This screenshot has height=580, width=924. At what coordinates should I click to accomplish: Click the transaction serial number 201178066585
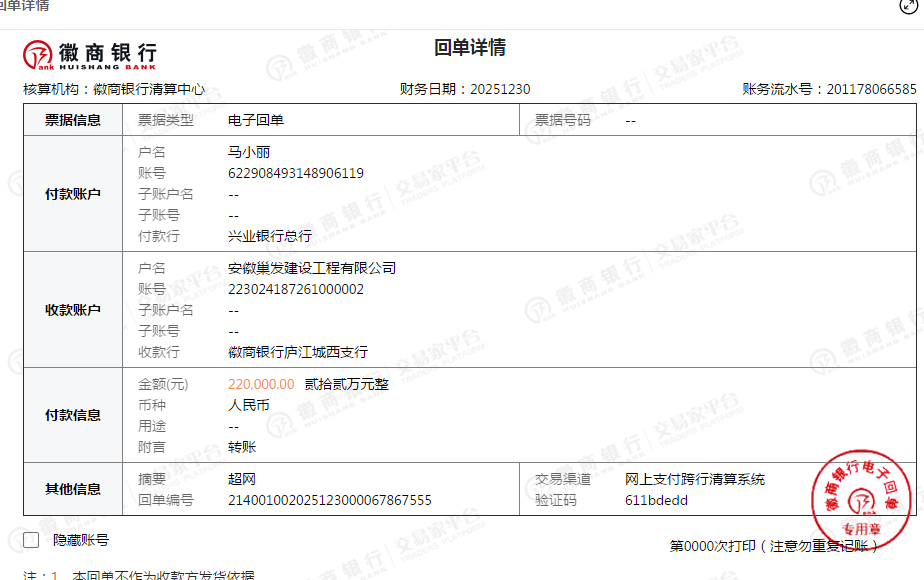871,89
